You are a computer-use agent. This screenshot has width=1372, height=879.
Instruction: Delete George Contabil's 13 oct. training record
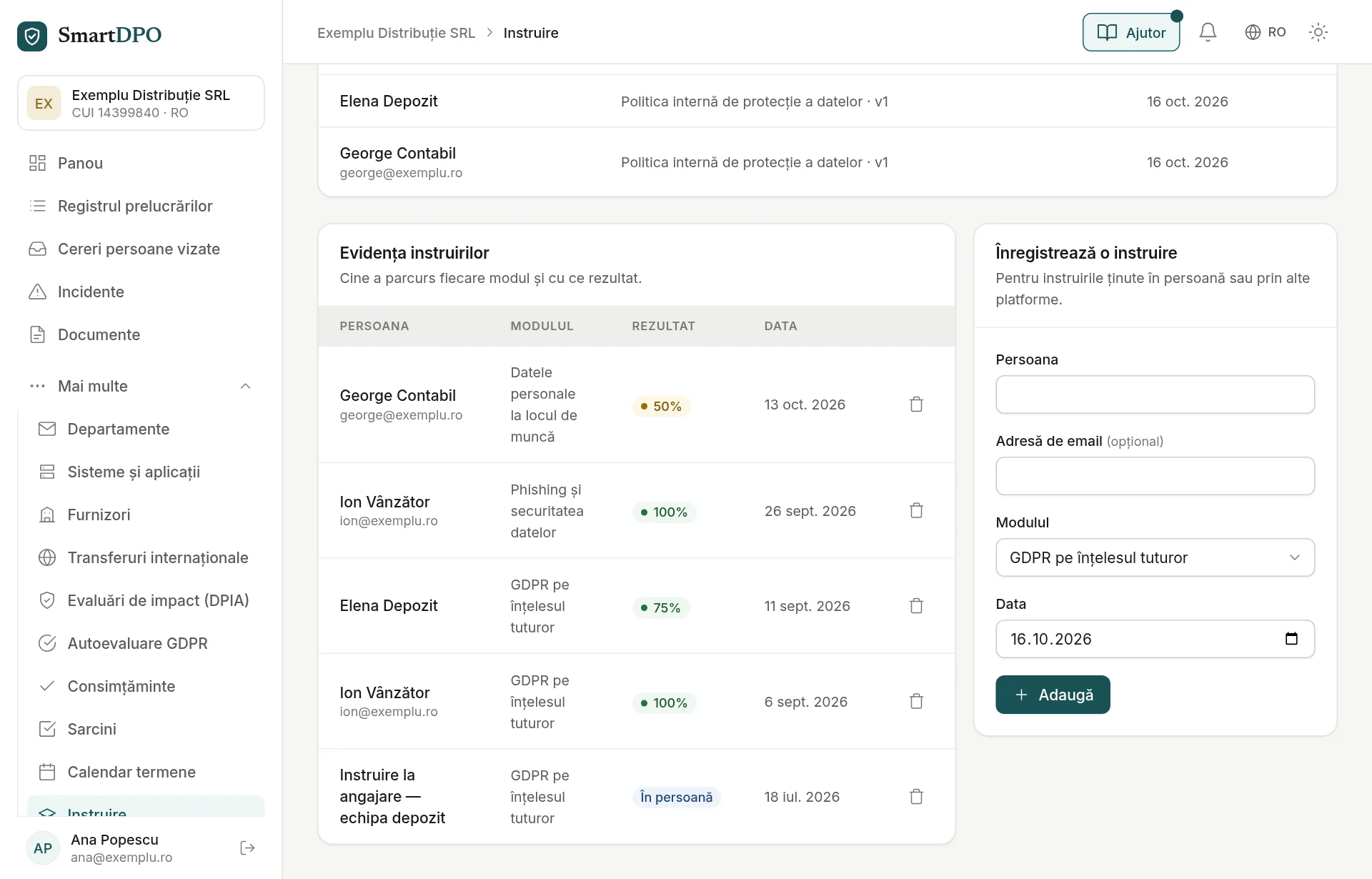click(916, 404)
